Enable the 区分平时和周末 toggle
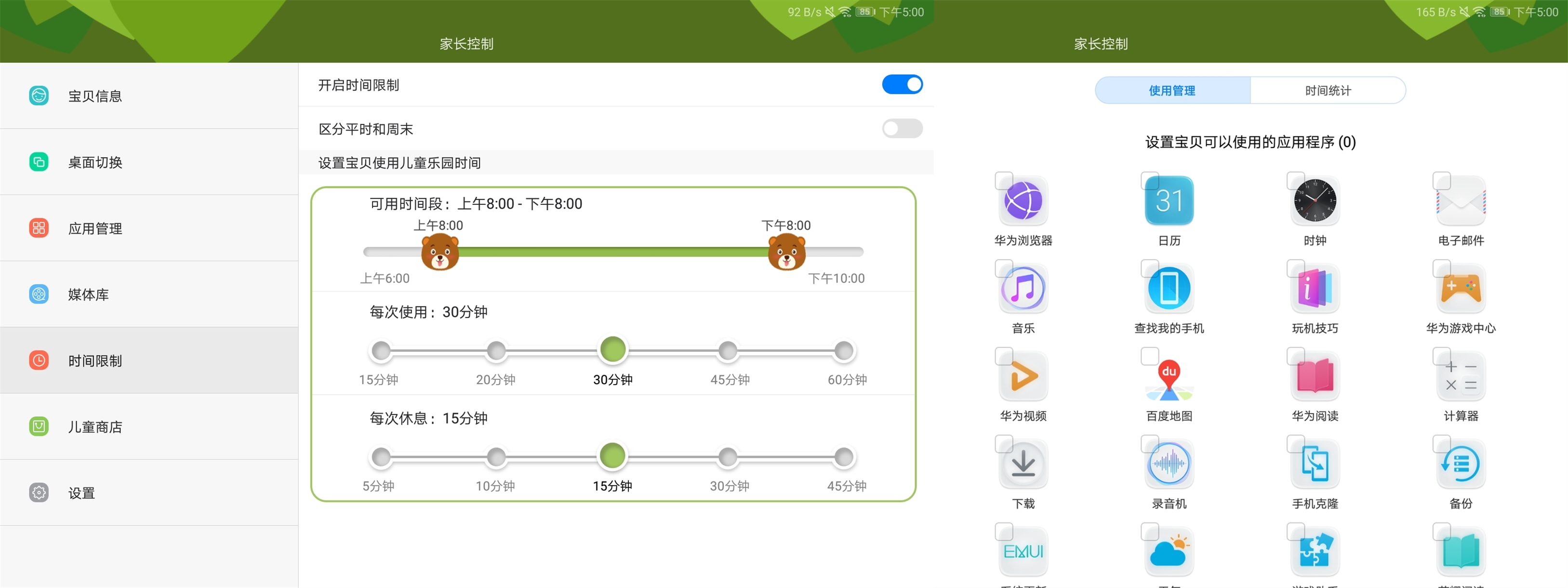The width and height of the screenshot is (1568, 588). click(x=903, y=128)
